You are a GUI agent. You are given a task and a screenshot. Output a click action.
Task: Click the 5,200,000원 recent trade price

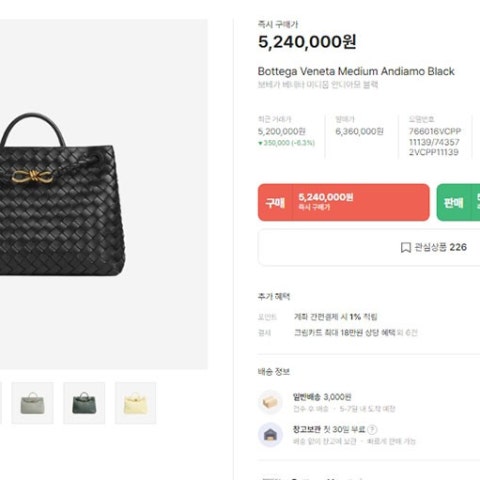[282, 131]
